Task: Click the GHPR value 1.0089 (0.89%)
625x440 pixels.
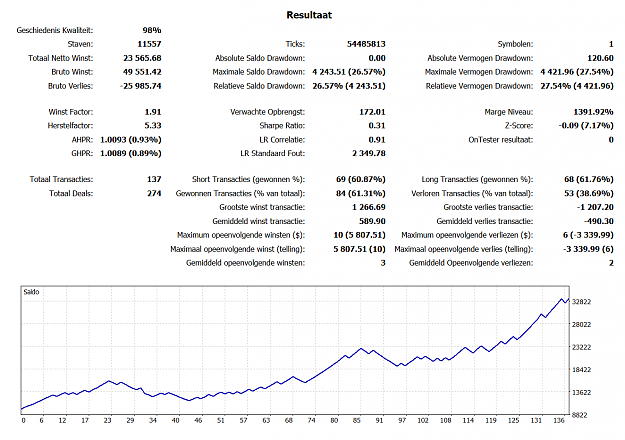Action: point(131,153)
